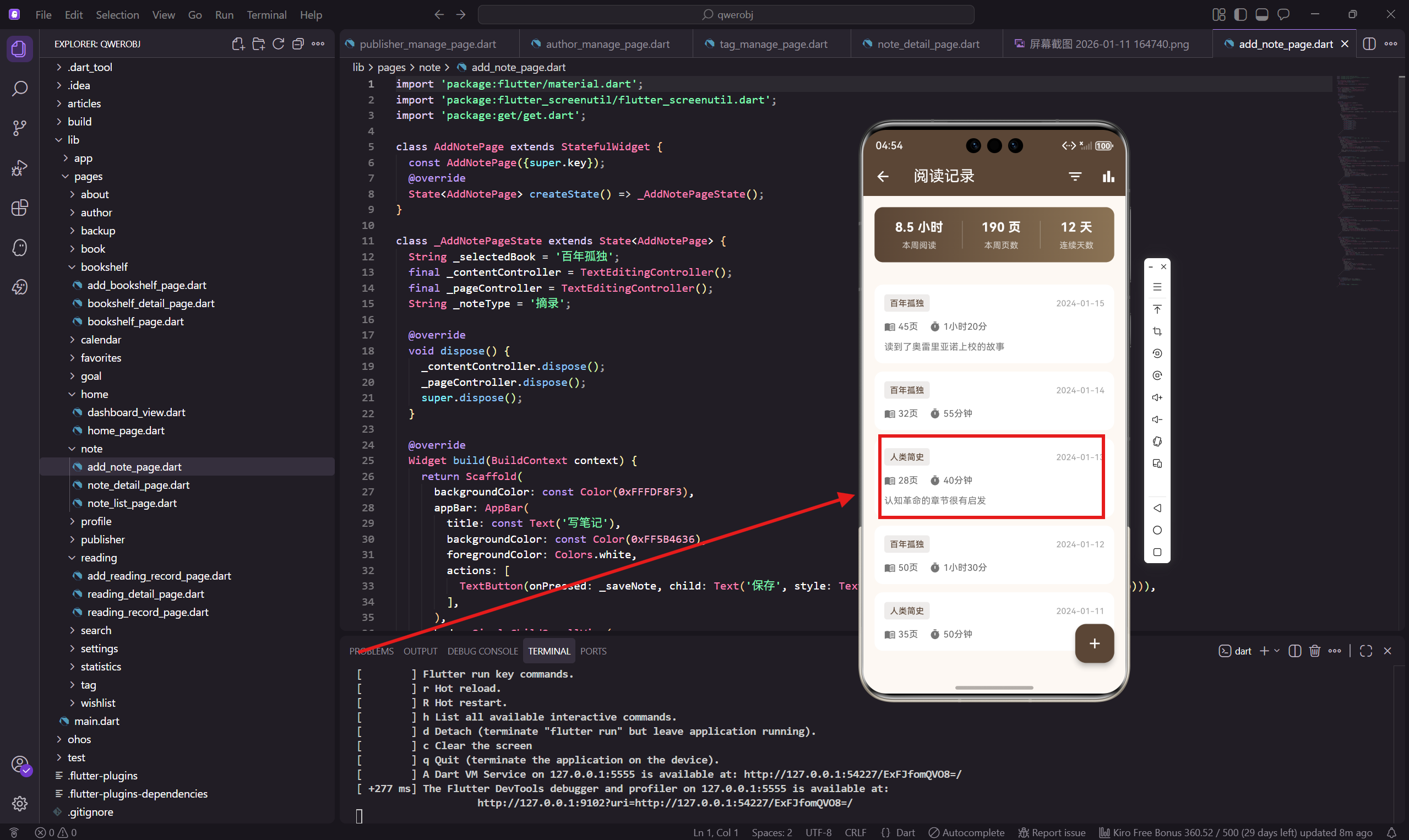Open the new terminal launch profile dropdown
This screenshot has height=840, width=1409.
1277,651
